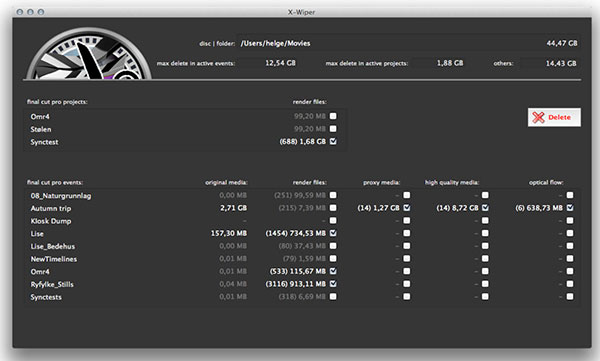Select the Kiosk Dump event name
The image size is (600, 361).
tap(51, 221)
